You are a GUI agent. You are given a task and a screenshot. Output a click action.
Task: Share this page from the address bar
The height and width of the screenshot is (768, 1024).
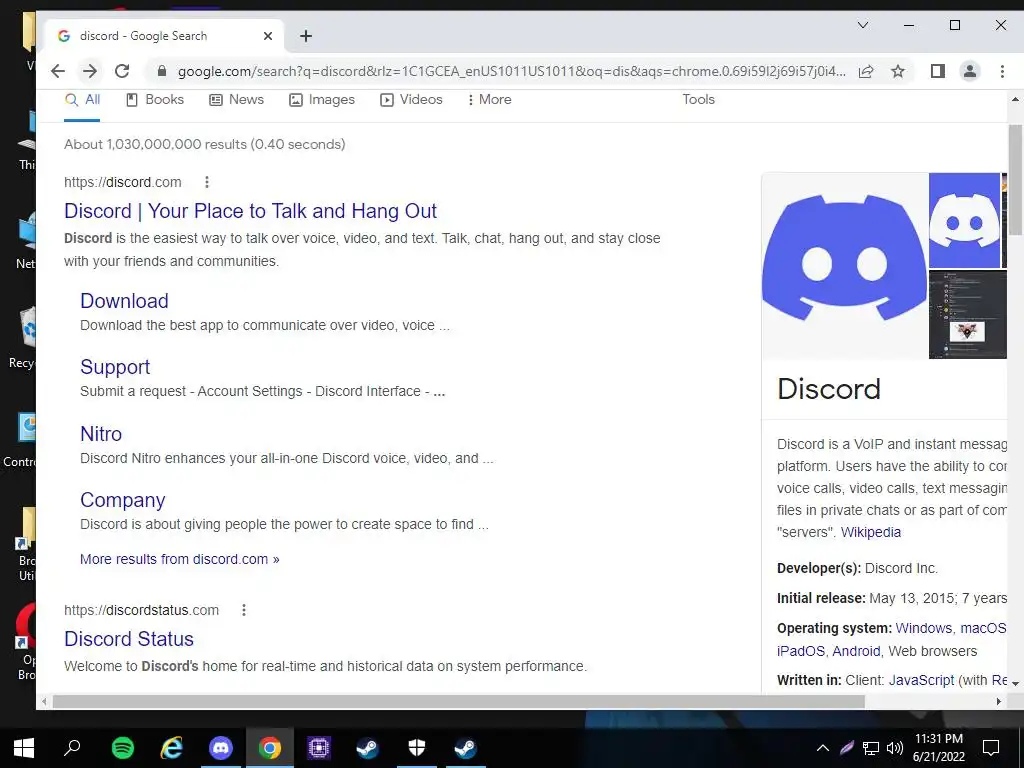tap(866, 71)
